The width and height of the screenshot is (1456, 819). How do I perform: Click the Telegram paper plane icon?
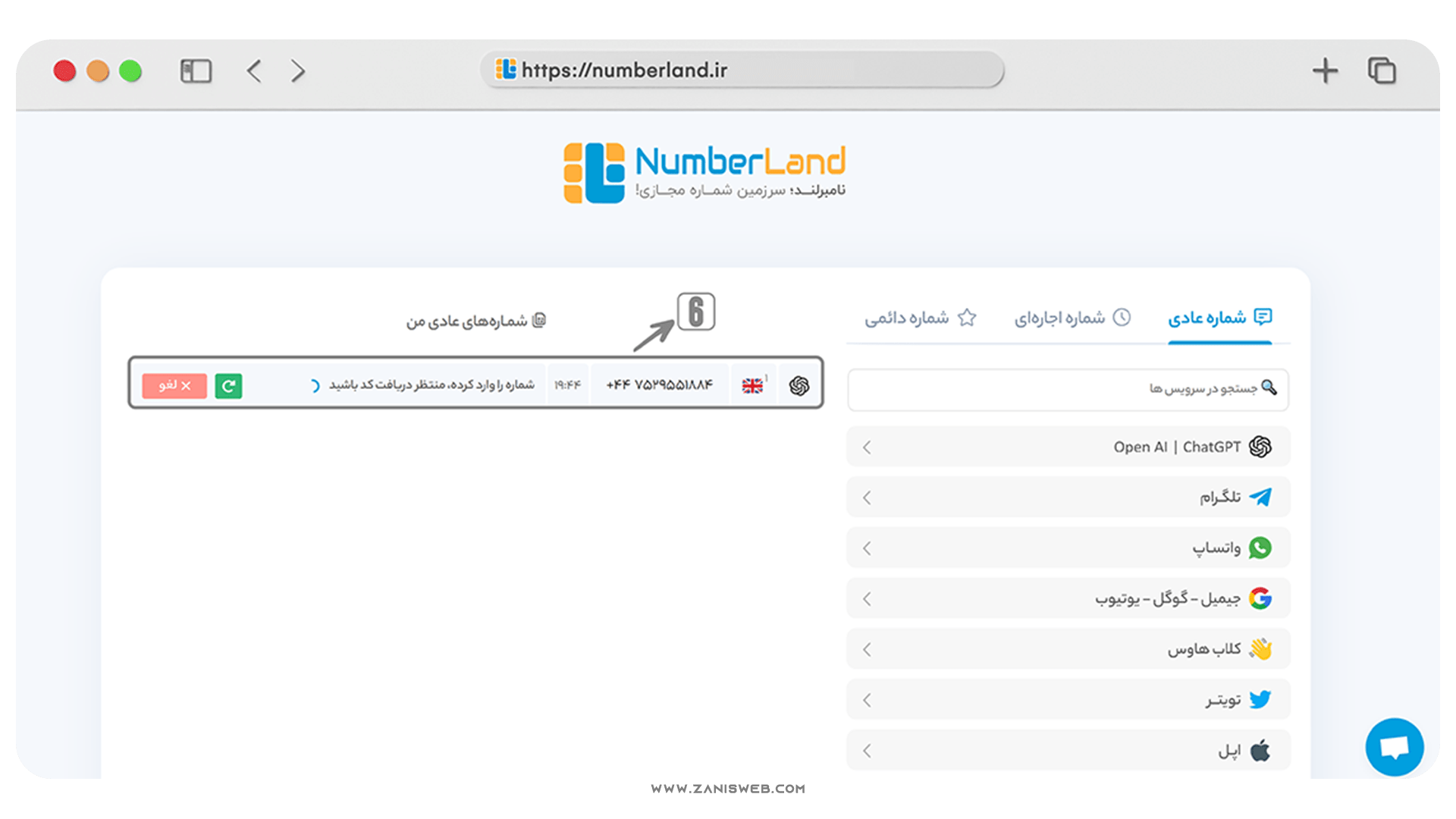(1260, 497)
